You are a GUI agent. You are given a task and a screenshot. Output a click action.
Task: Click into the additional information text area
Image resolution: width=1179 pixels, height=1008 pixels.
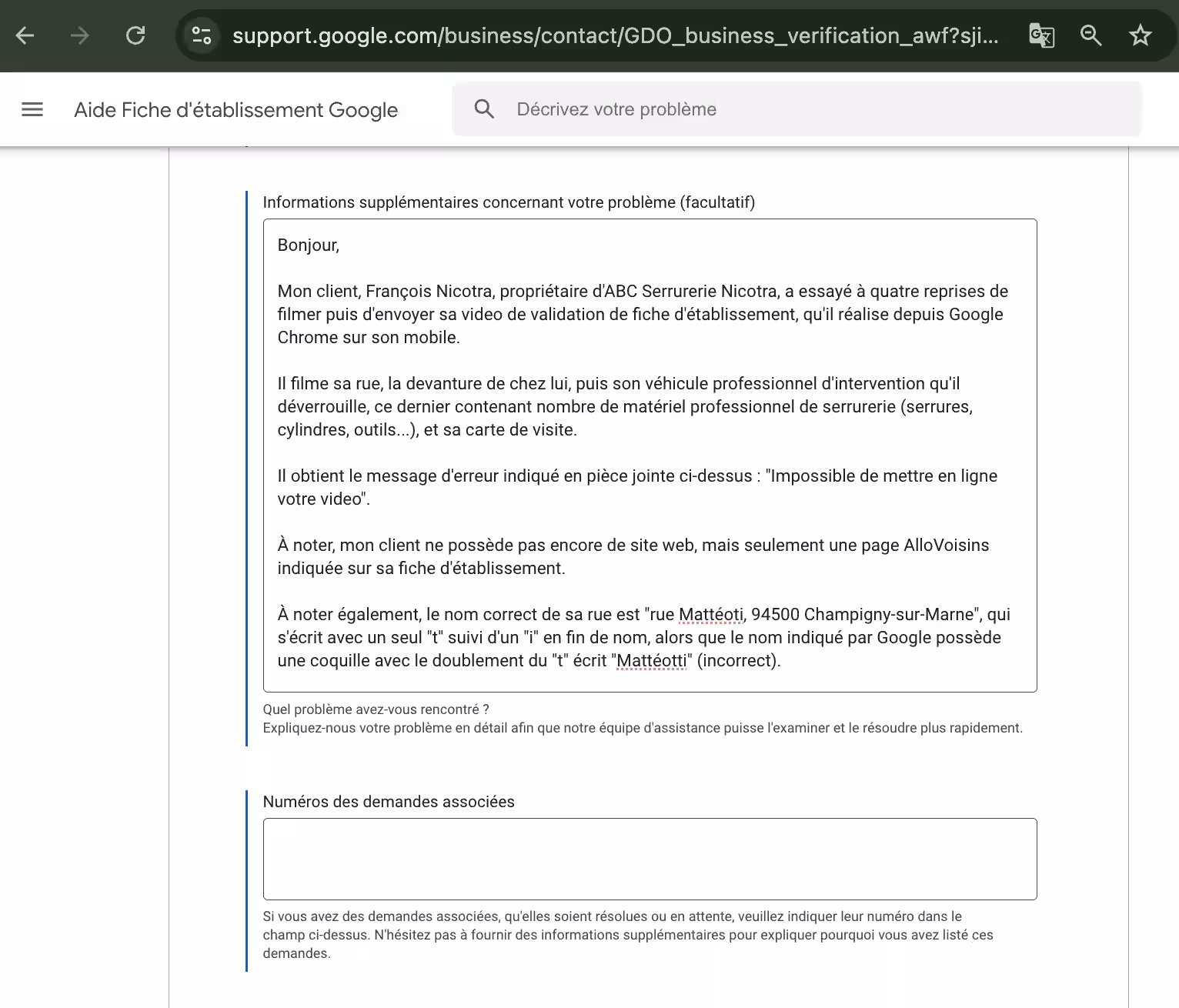pos(650,456)
